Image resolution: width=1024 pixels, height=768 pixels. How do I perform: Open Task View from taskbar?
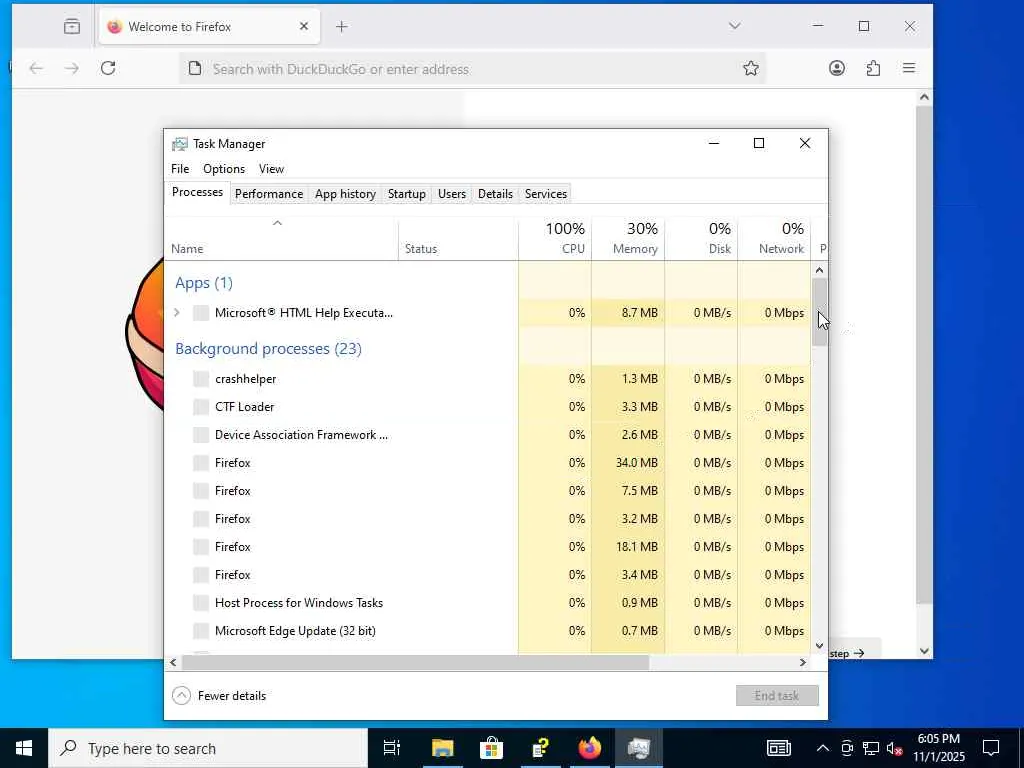392,748
